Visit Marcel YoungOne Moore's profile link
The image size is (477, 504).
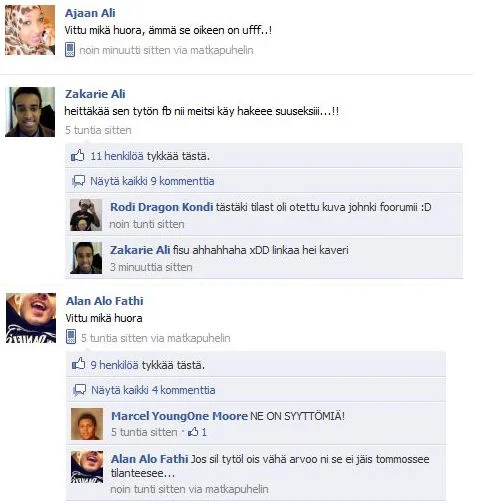click(x=179, y=416)
